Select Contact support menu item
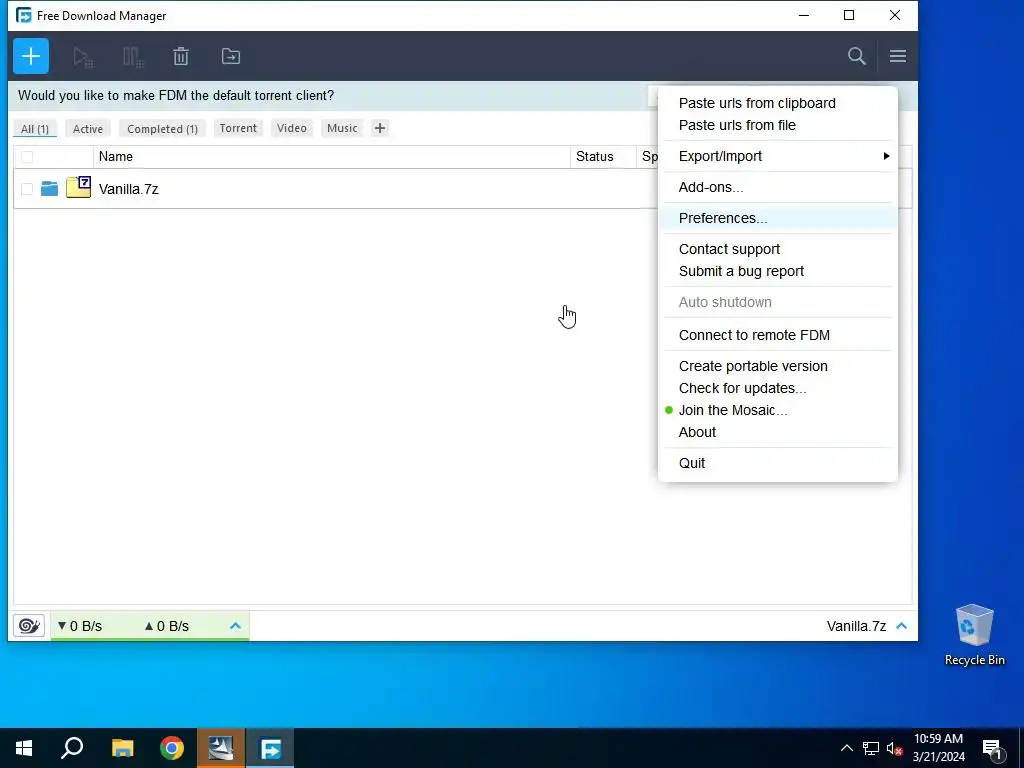 777,249
